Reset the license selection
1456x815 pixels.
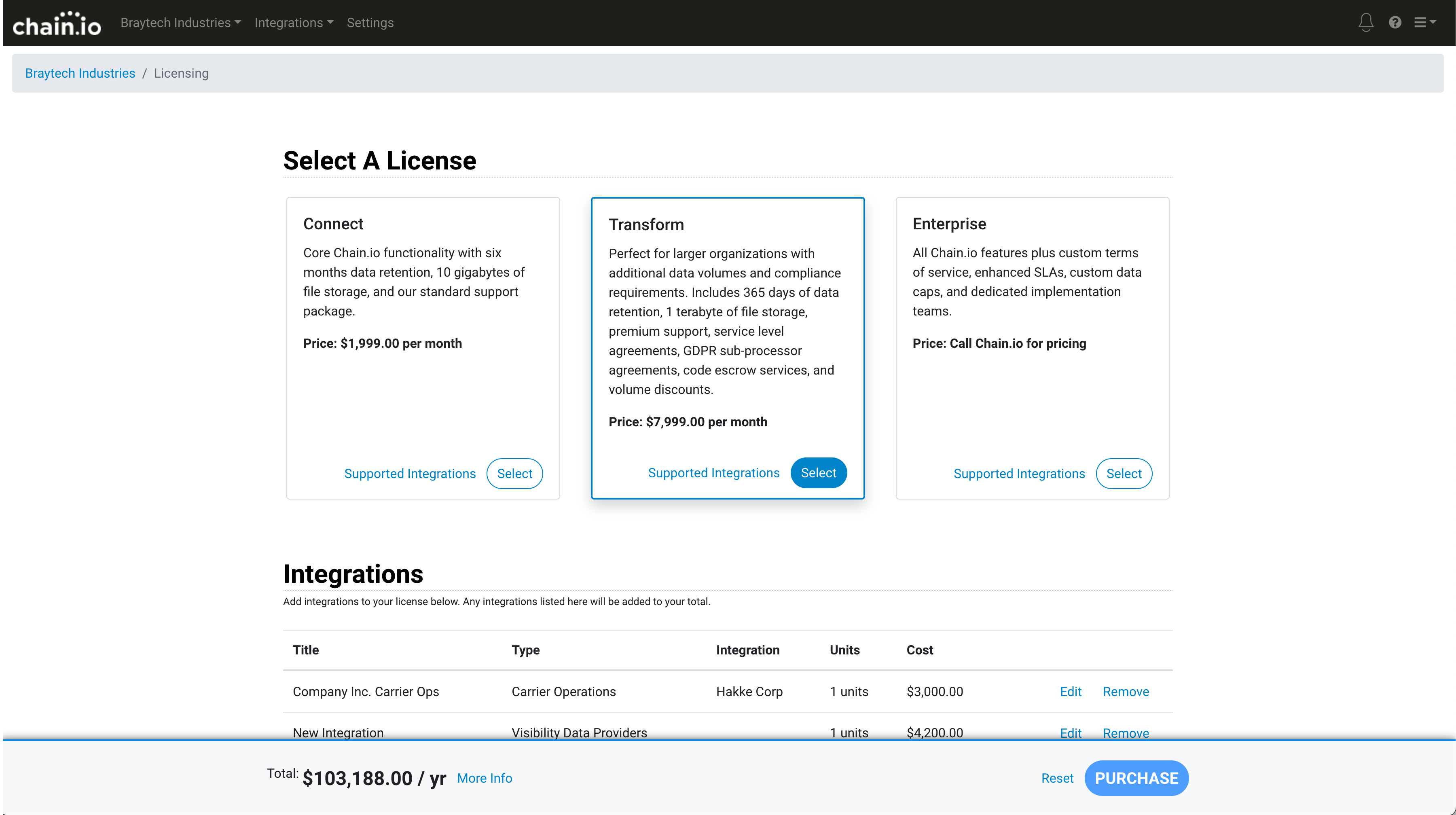coord(1057,778)
